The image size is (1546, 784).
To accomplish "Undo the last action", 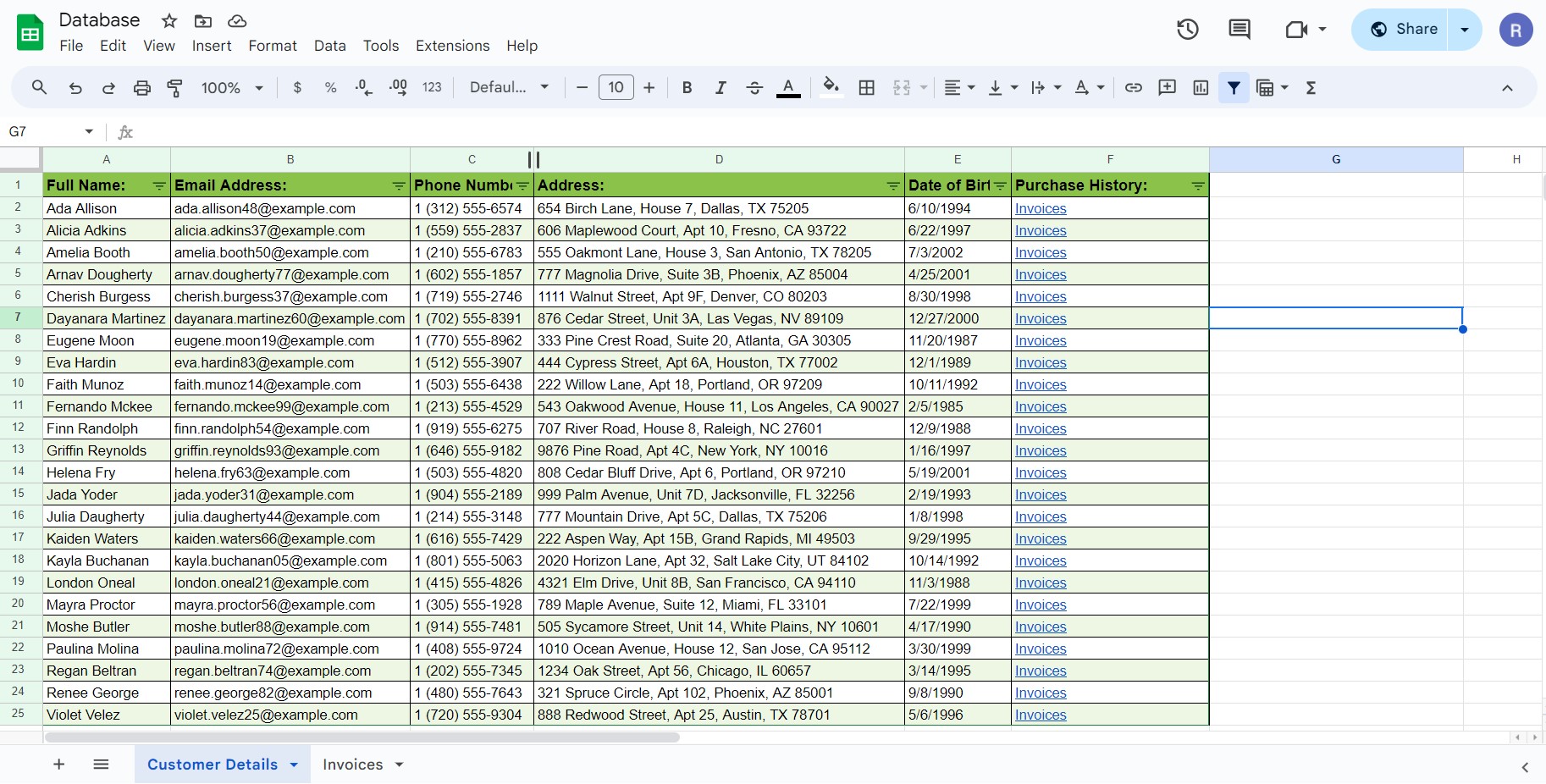I will point(75,87).
